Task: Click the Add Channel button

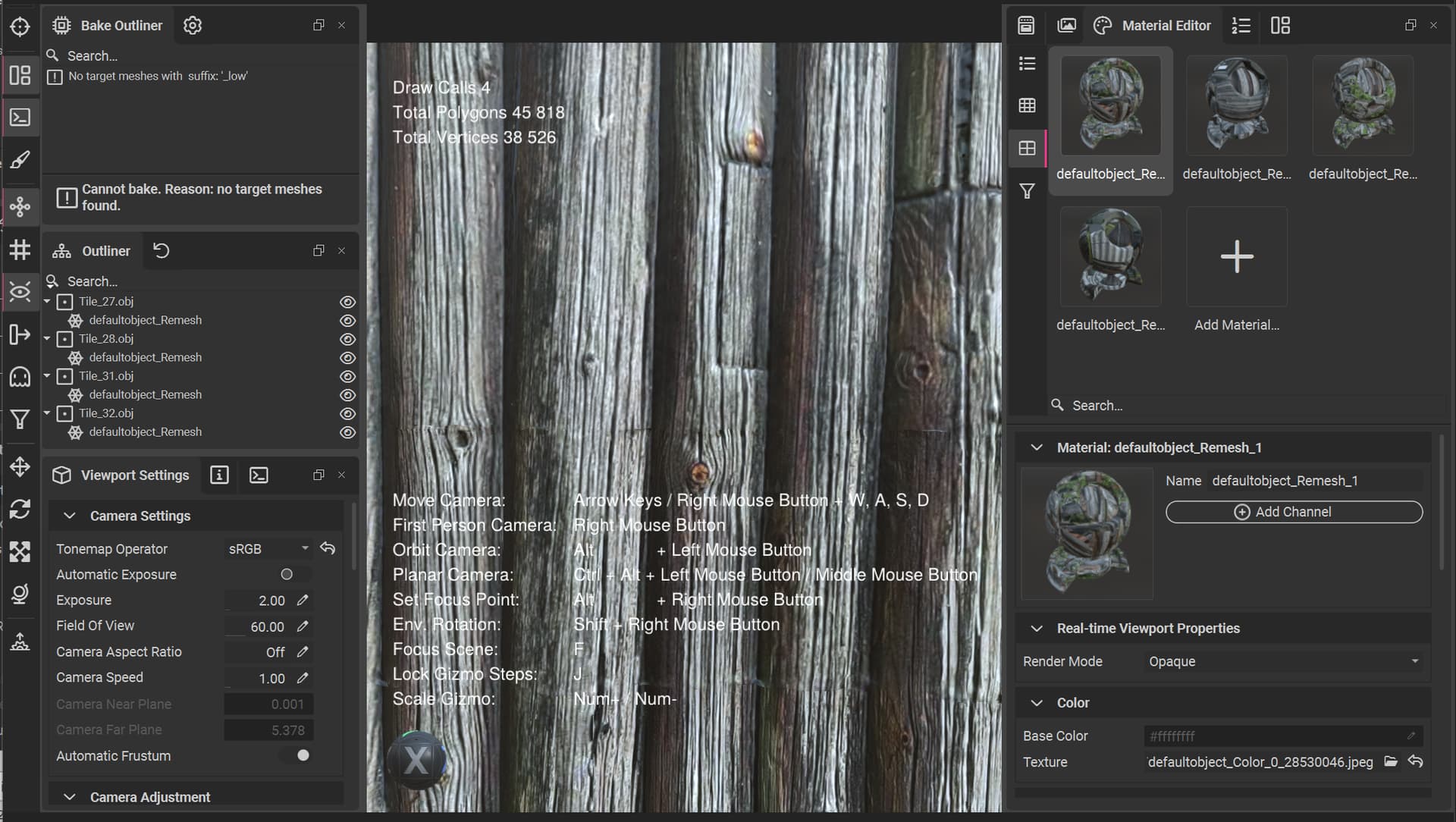Action: click(x=1293, y=512)
